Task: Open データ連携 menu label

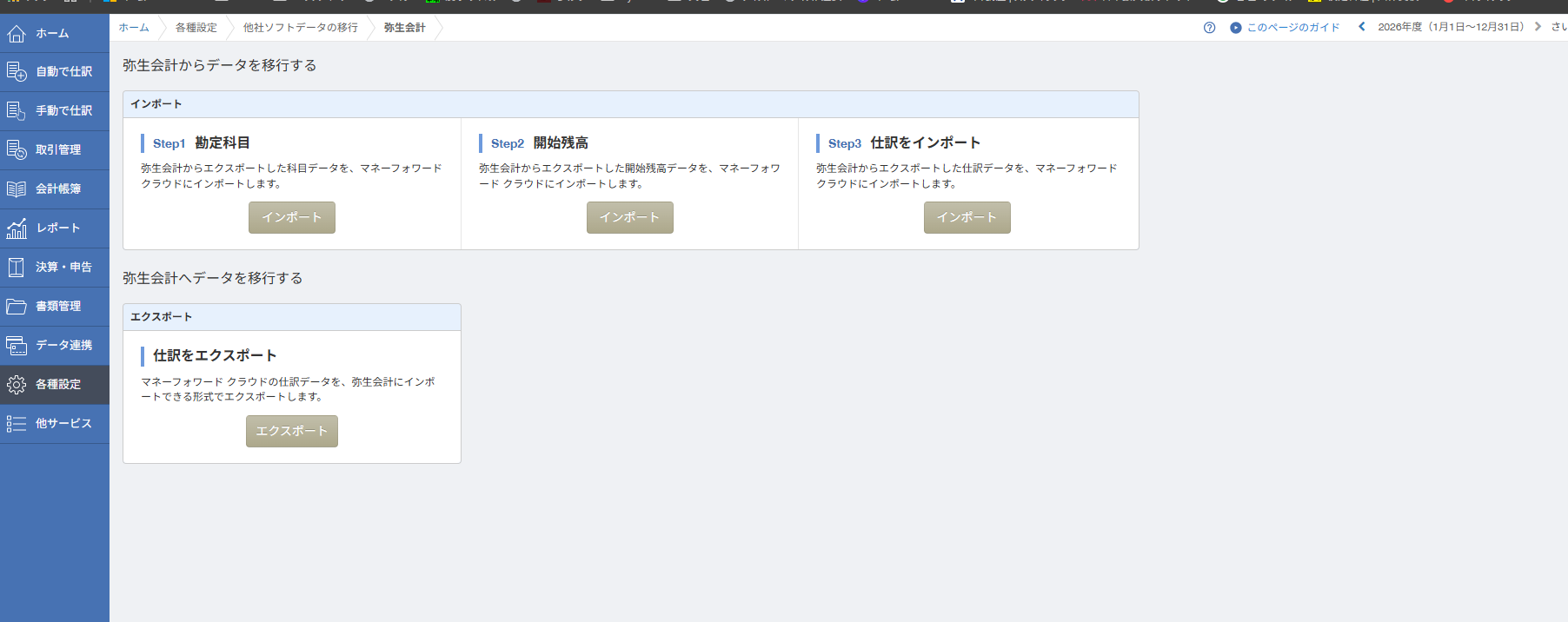Action: [x=63, y=346]
